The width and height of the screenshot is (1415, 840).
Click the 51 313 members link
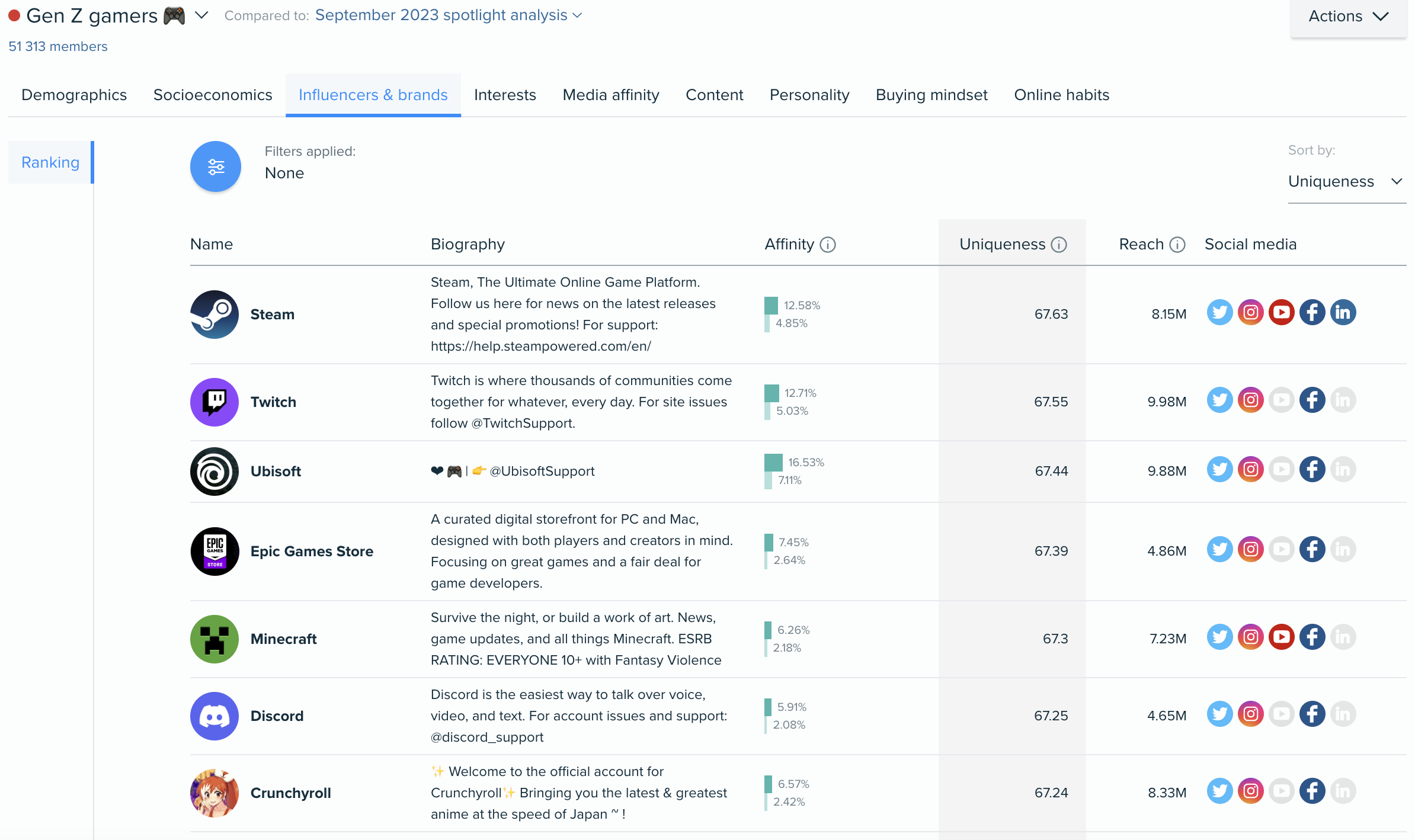click(58, 46)
